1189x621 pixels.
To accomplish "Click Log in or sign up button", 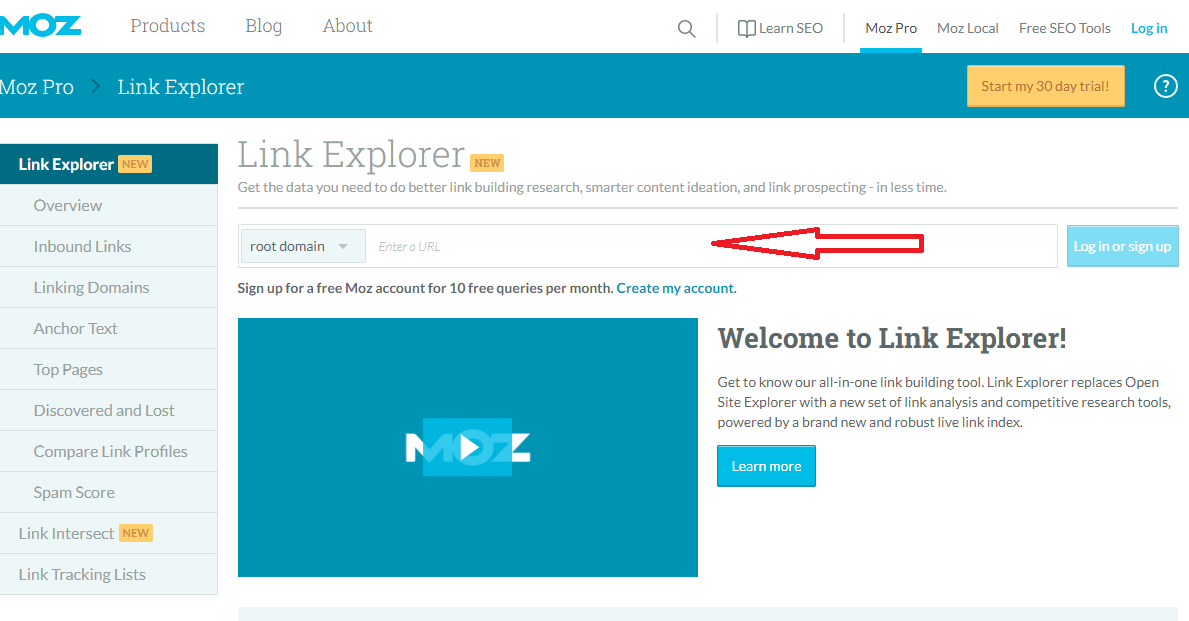I will click(1122, 246).
